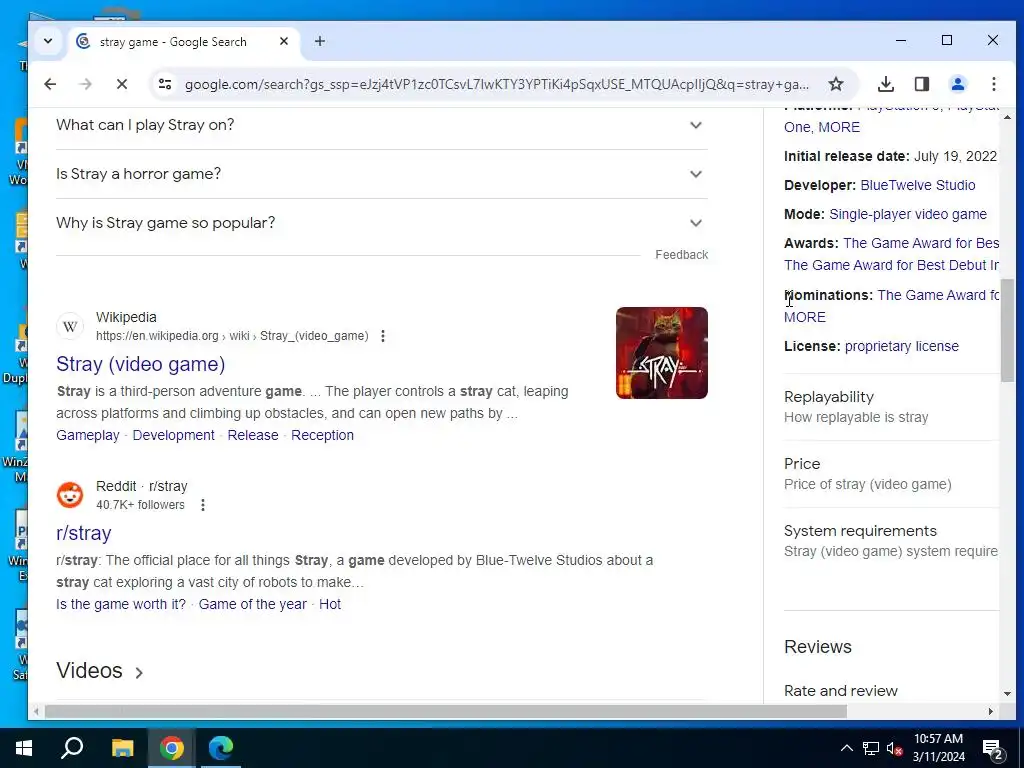Click Feedback link under questions
This screenshot has height=768, width=1024.
click(x=681, y=255)
